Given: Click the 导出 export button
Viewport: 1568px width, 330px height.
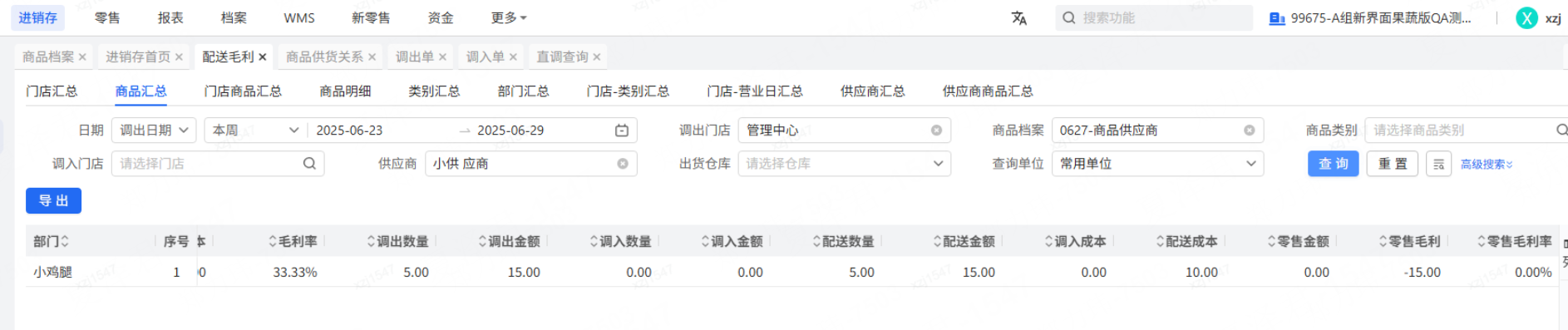Looking at the screenshot, I should click(x=53, y=200).
